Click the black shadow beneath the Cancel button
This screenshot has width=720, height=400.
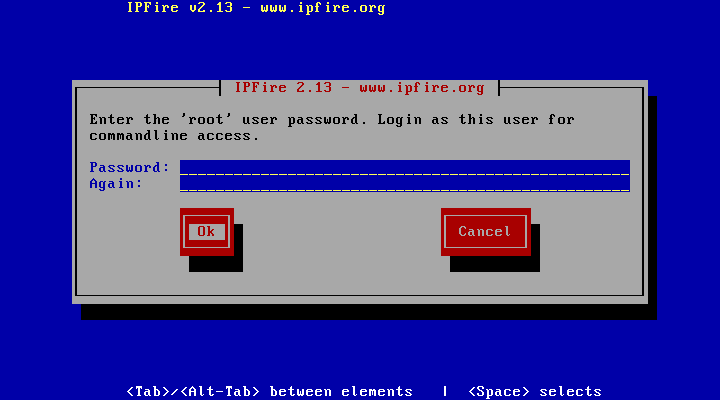tap(495, 264)
